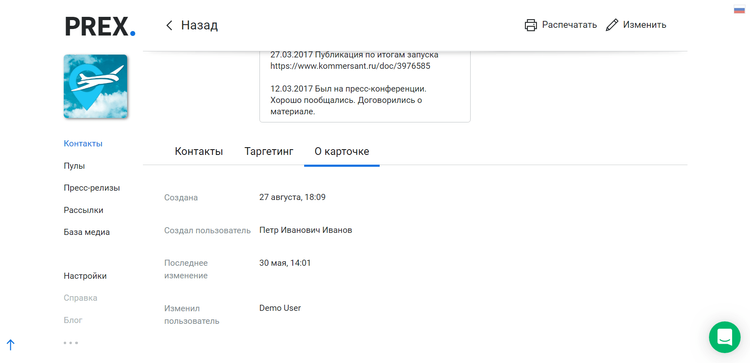Open the green chat widget button

point(725,337)
